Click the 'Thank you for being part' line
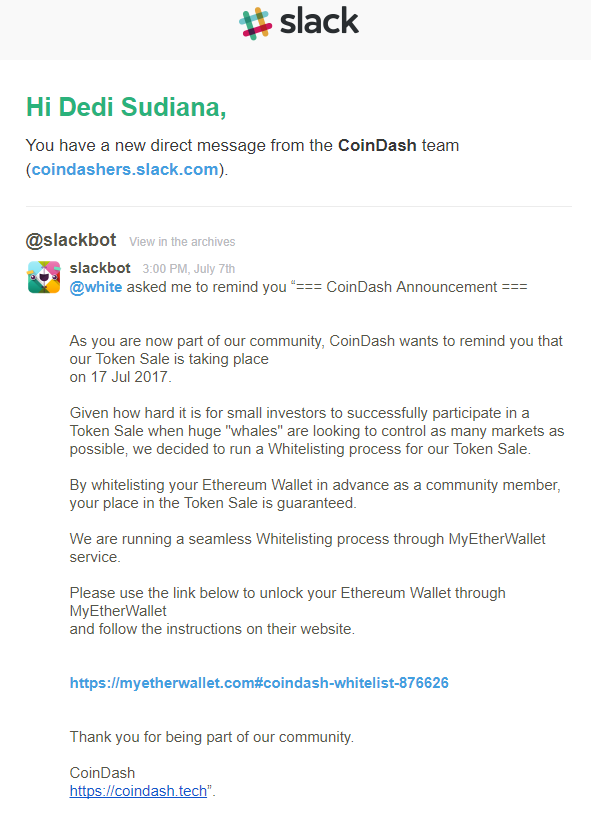591x825 pixels. coord(212,737)
